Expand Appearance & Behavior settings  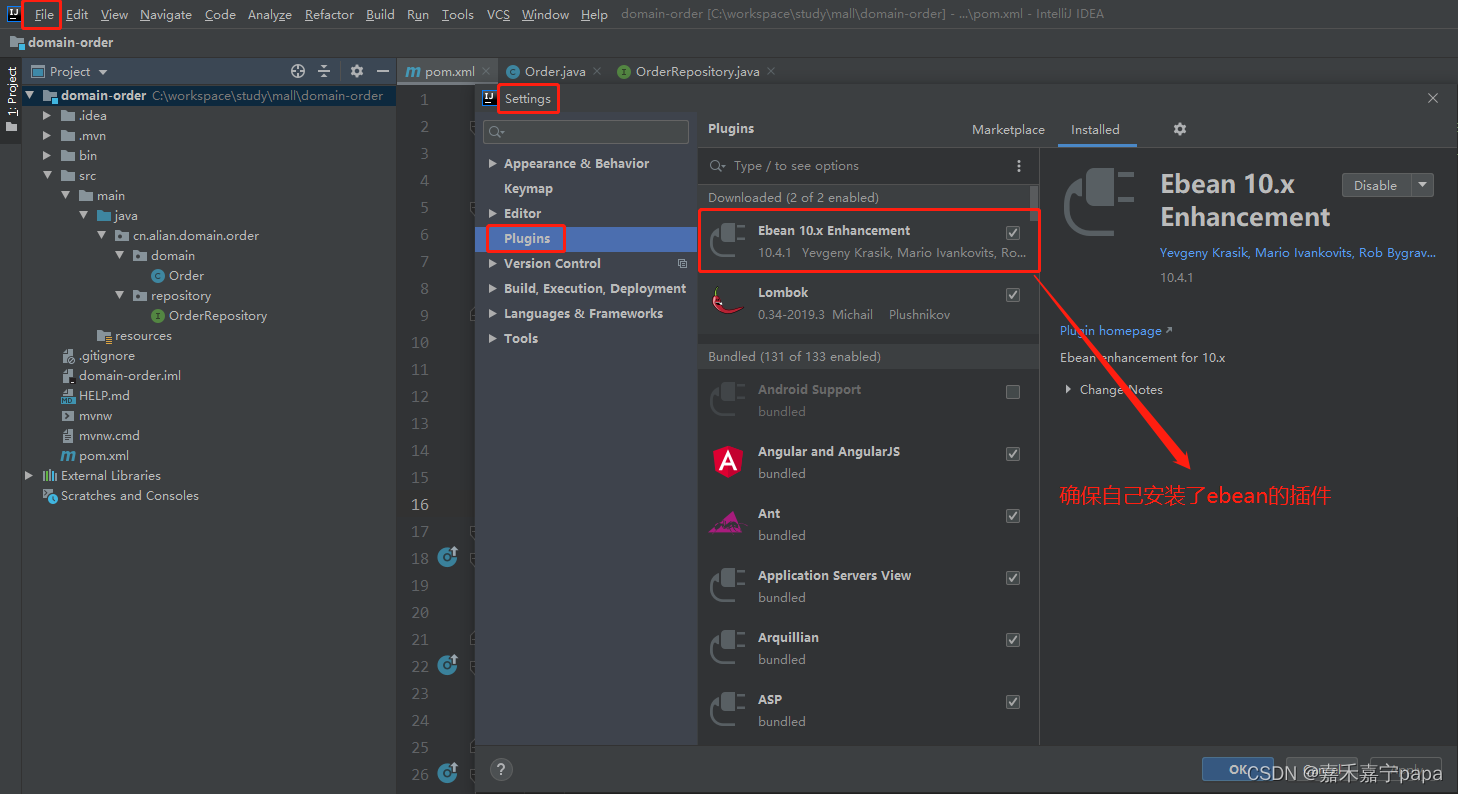pos(492,164)
